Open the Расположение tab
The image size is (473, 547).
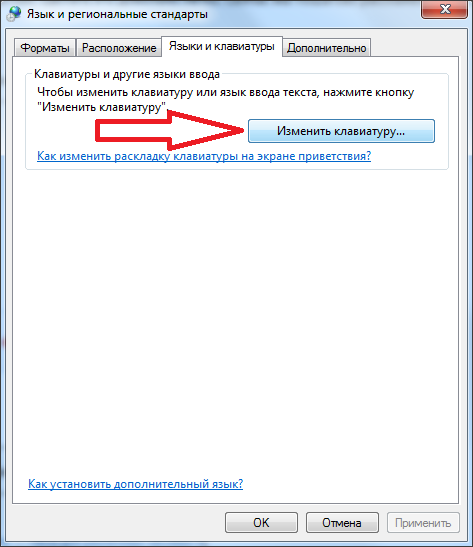point(119,48)
